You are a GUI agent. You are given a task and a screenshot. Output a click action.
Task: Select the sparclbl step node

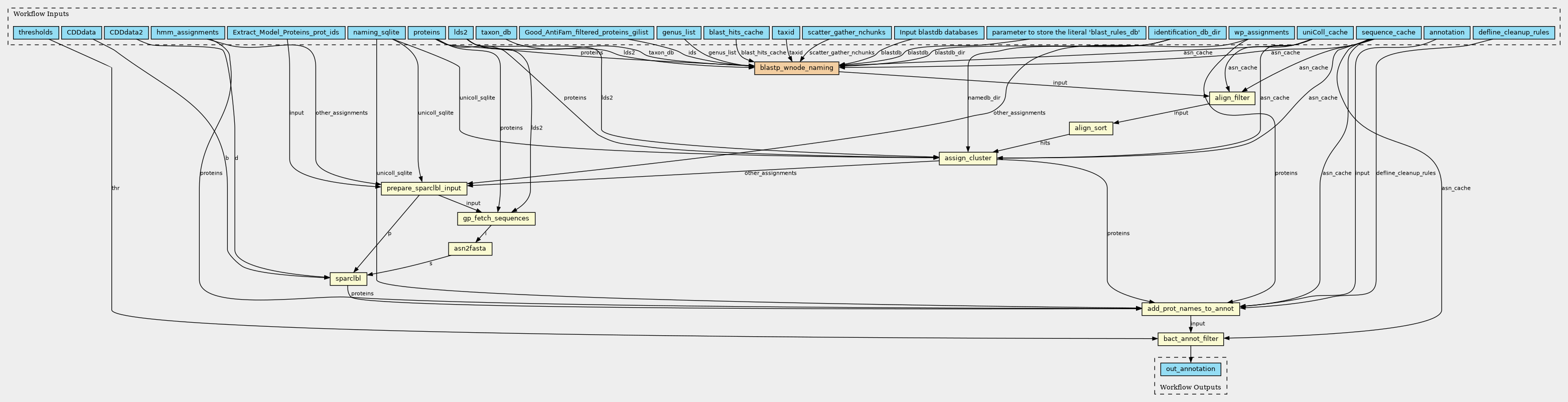pyautogui.click(x=348, y=279)
